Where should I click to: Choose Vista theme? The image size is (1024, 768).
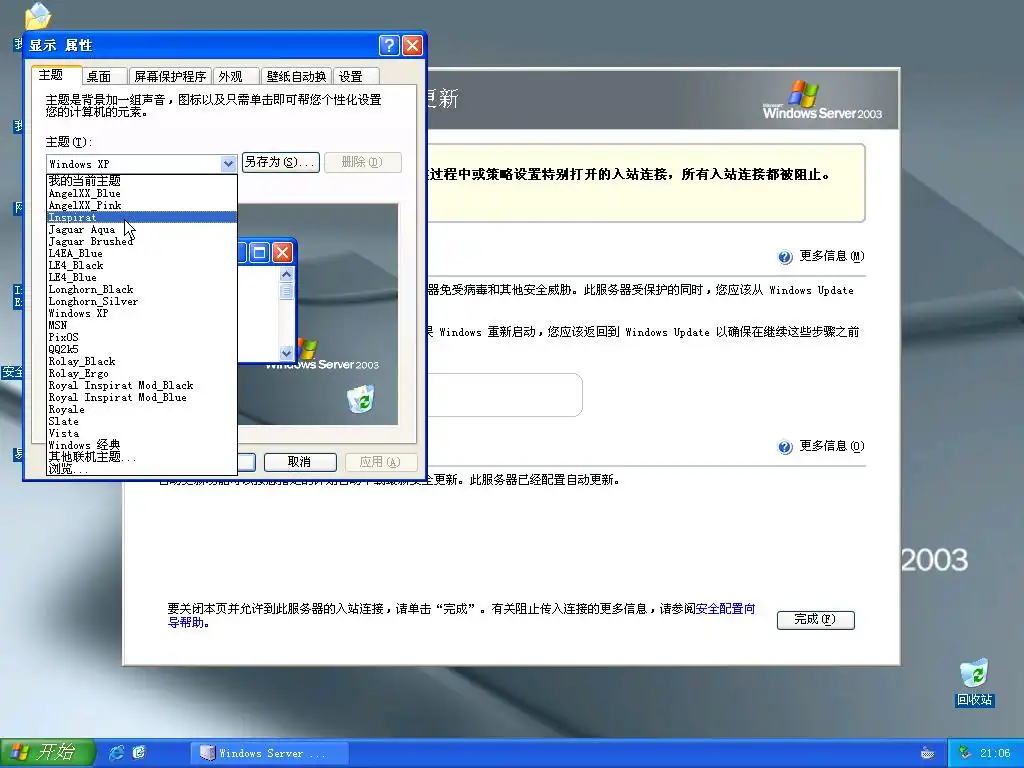pos(142,433)
